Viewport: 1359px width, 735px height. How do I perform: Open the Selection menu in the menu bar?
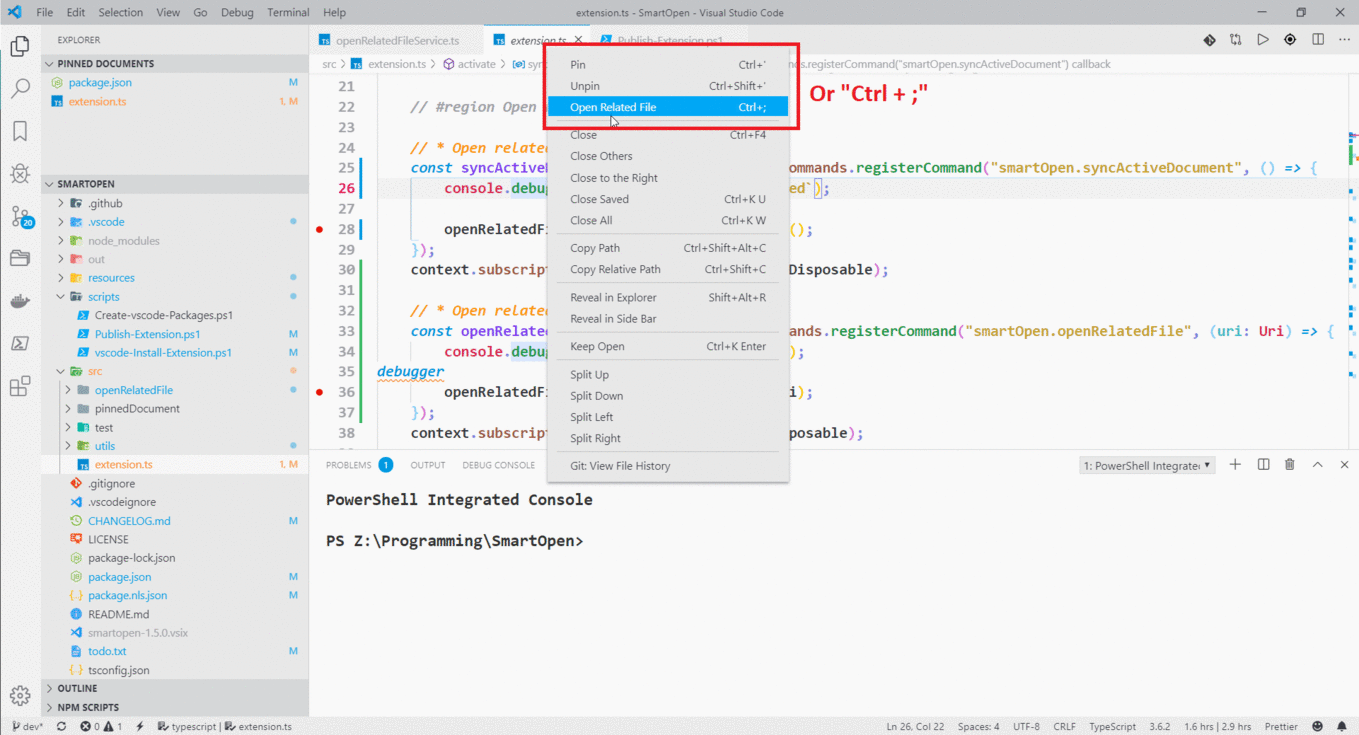point(120,13)
